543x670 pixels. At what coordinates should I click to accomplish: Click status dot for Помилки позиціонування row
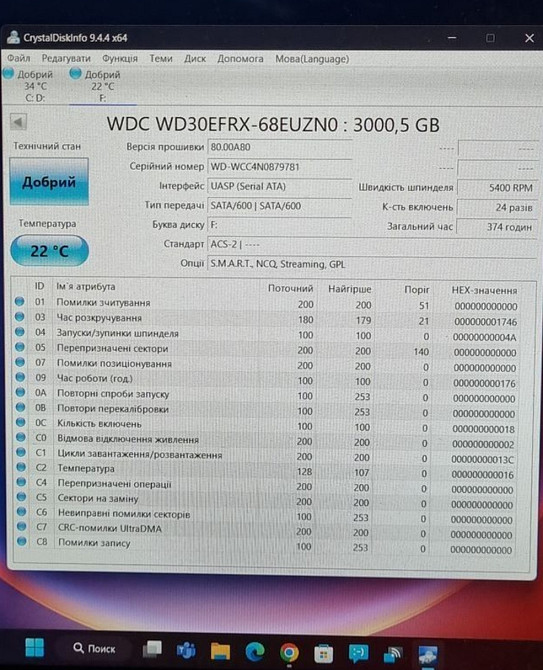20,362
